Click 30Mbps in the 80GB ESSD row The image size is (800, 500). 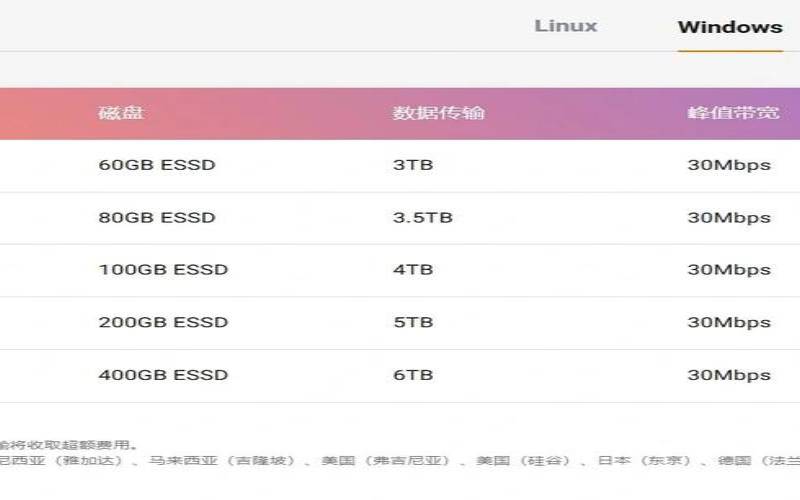(x=729, y=217)
